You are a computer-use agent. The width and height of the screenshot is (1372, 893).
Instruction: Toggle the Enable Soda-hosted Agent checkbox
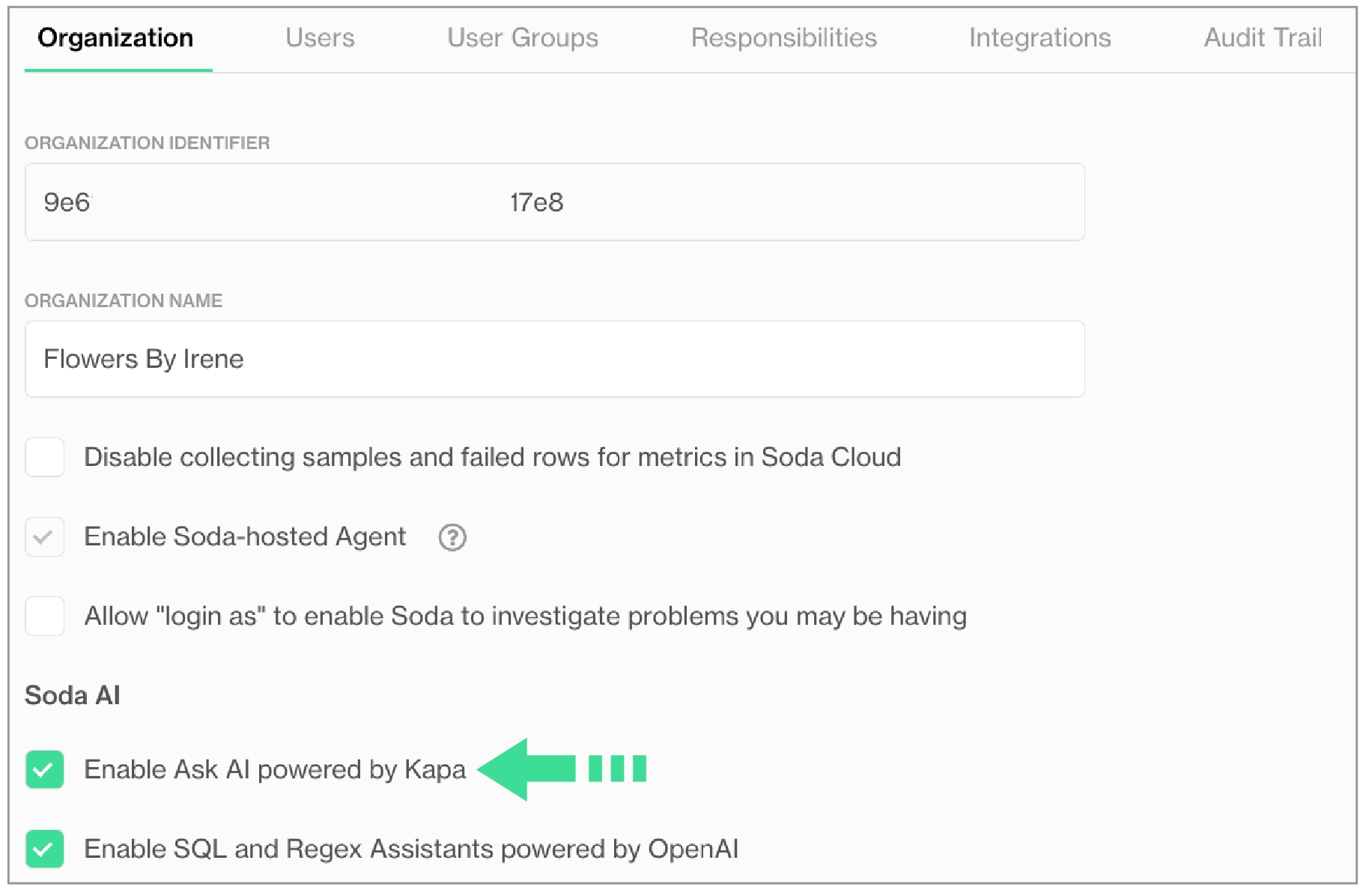(x=45, y=537)
